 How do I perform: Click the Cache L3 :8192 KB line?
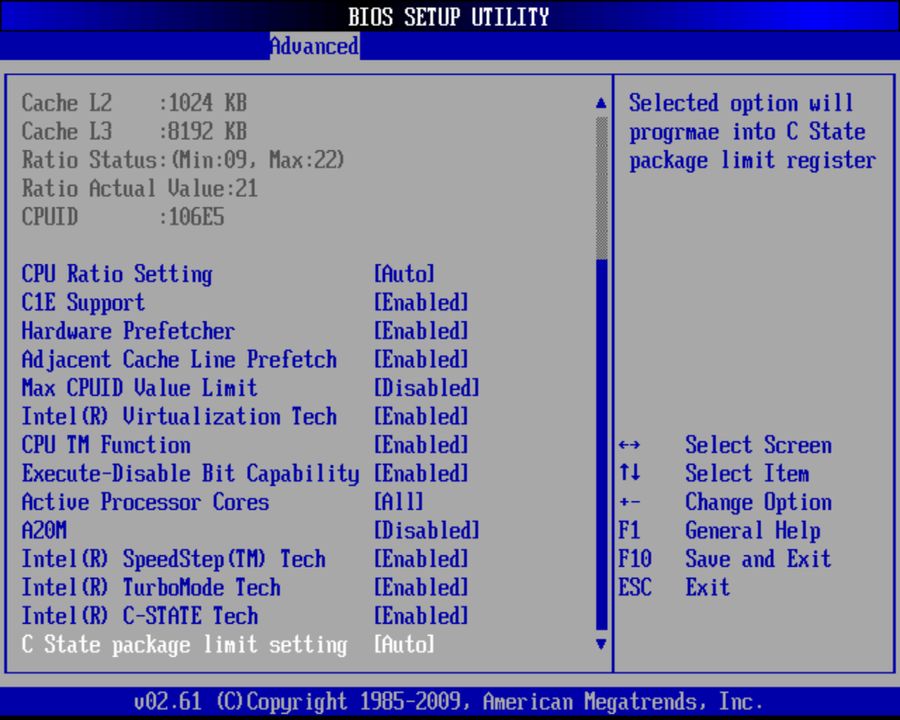[x=134, y=131]
